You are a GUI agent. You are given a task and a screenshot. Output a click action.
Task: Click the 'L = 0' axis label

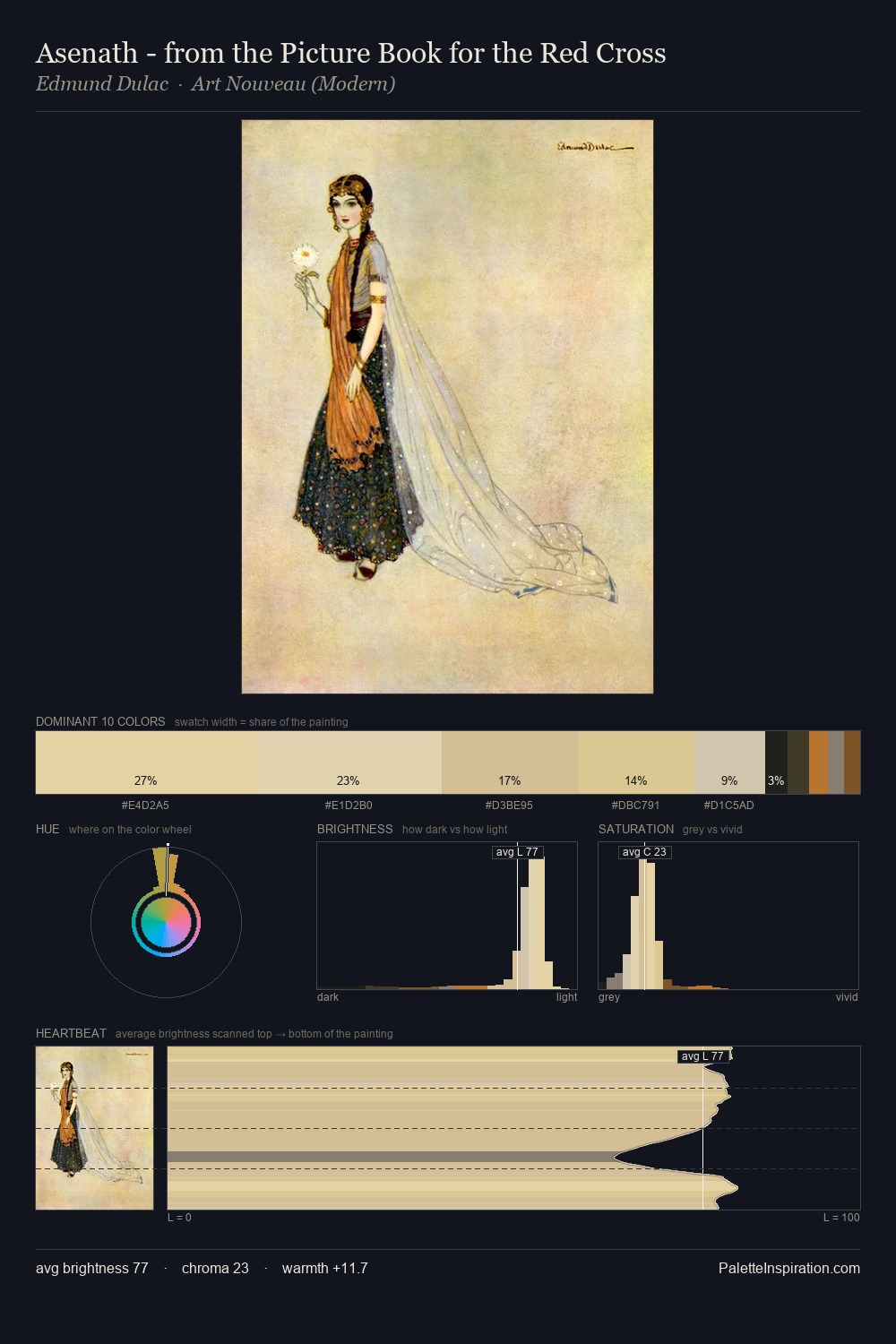click(x=179, y=1218)
